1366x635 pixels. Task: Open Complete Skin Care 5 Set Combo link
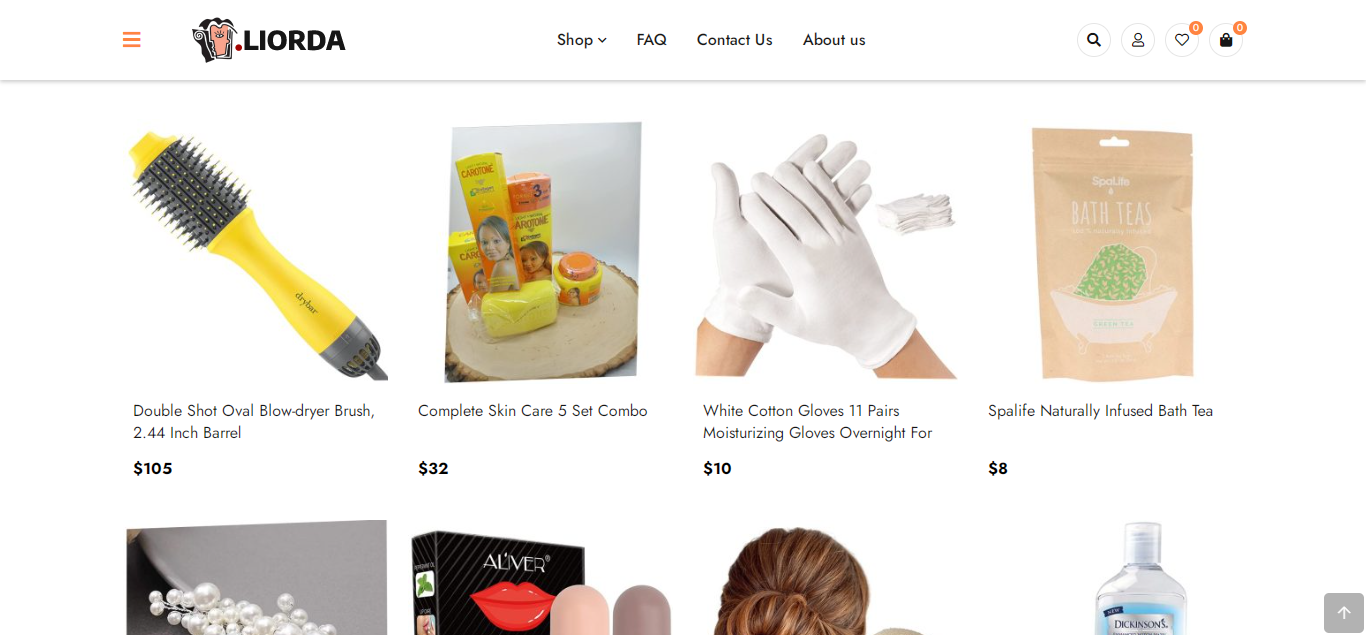[533, 411]
